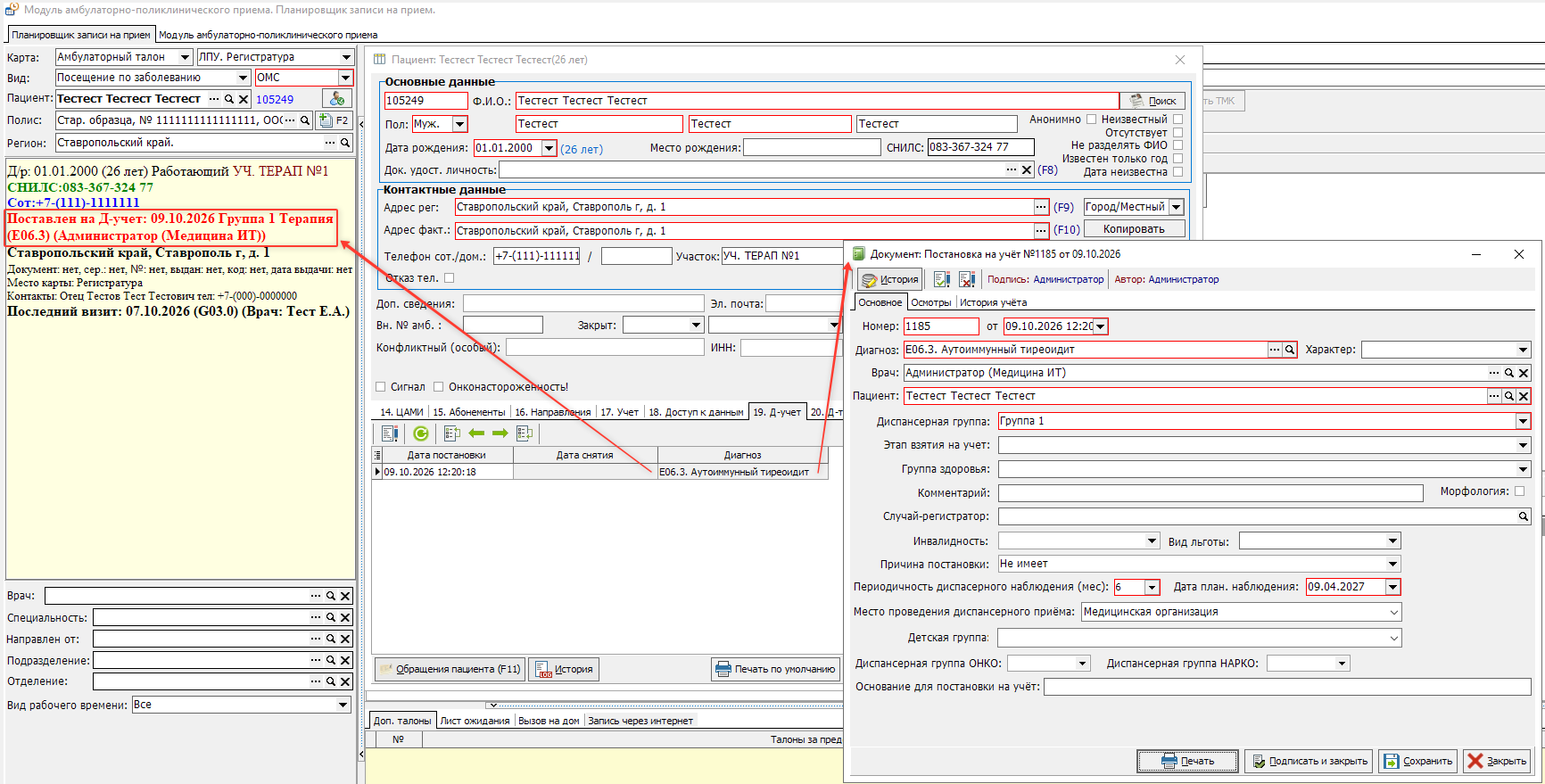This screenshot has height=784, width=1545.
Task: Enable the Онконастороженность checkbox
Action: tap(439, 387)
